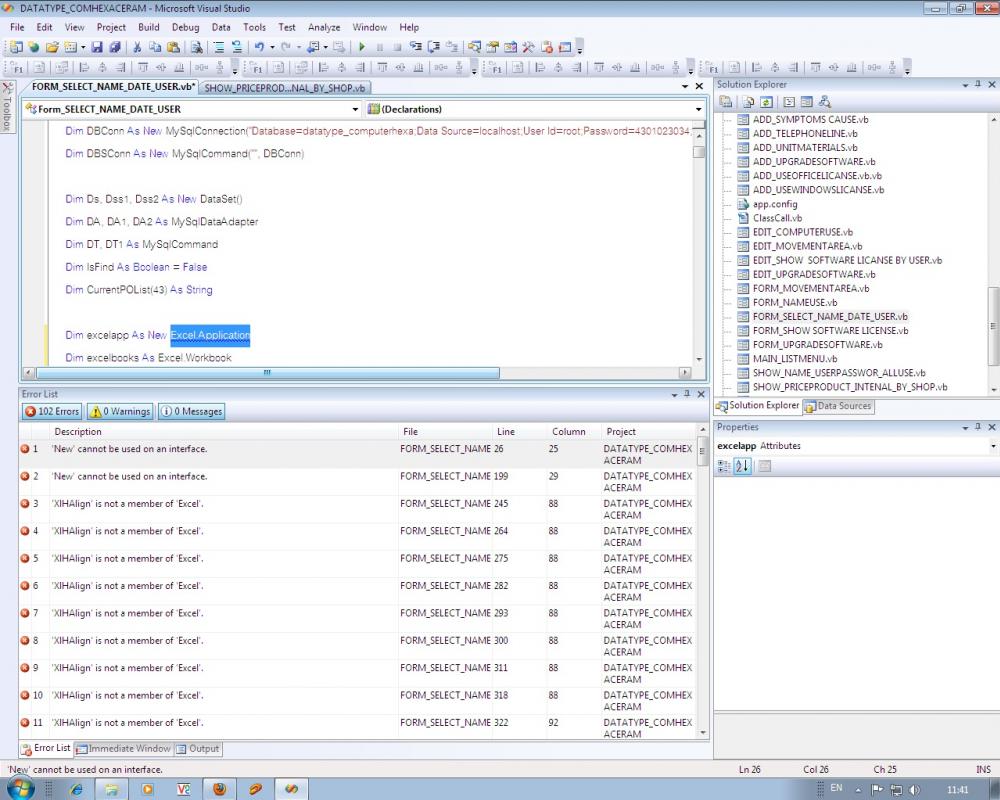
Task: Click the Cut scissors icon
Action: pos(137,47)
